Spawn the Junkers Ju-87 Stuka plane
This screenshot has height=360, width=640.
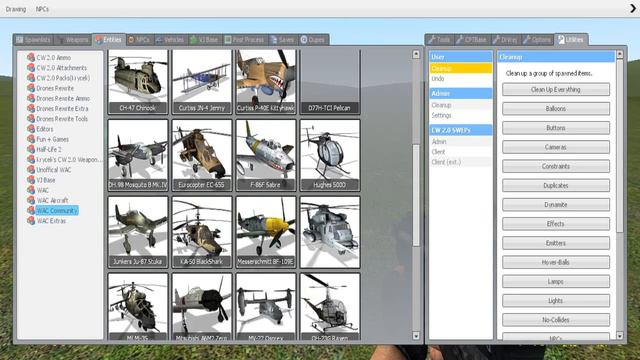[x=138, y=232]
